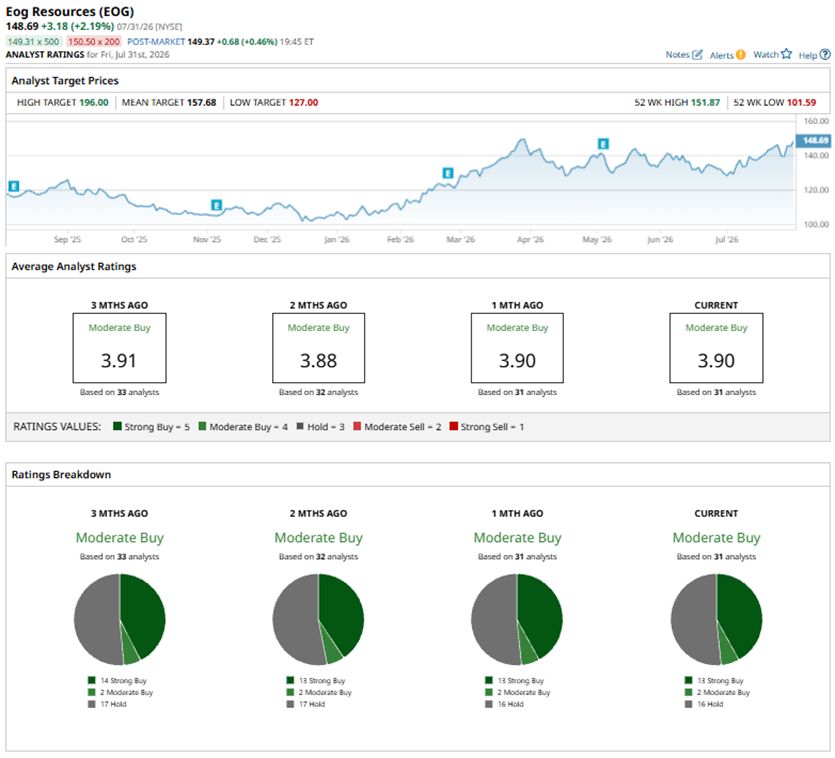Click the MEAN TARGET 157.68 value
The width and height of the screenshot is (835, 758).
pyautogui.click(x=201, y=102)
